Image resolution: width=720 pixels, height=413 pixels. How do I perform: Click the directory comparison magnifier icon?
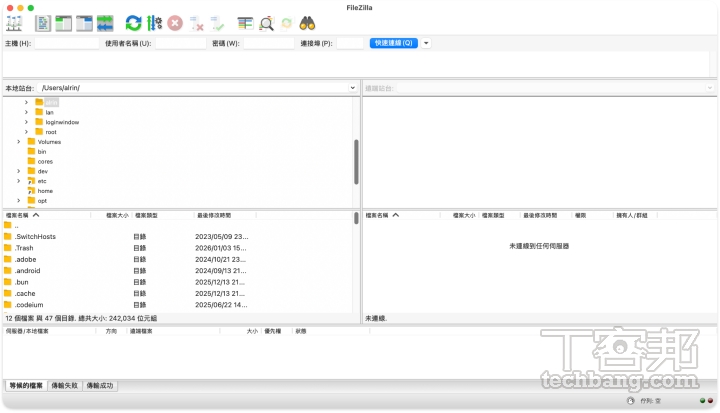click(266, 22)
